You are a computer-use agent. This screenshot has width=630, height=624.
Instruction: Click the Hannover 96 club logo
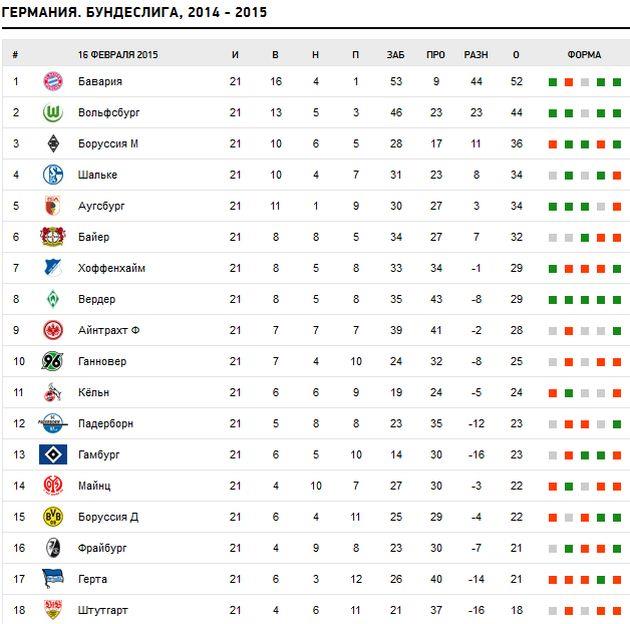(x=53, y=361)
